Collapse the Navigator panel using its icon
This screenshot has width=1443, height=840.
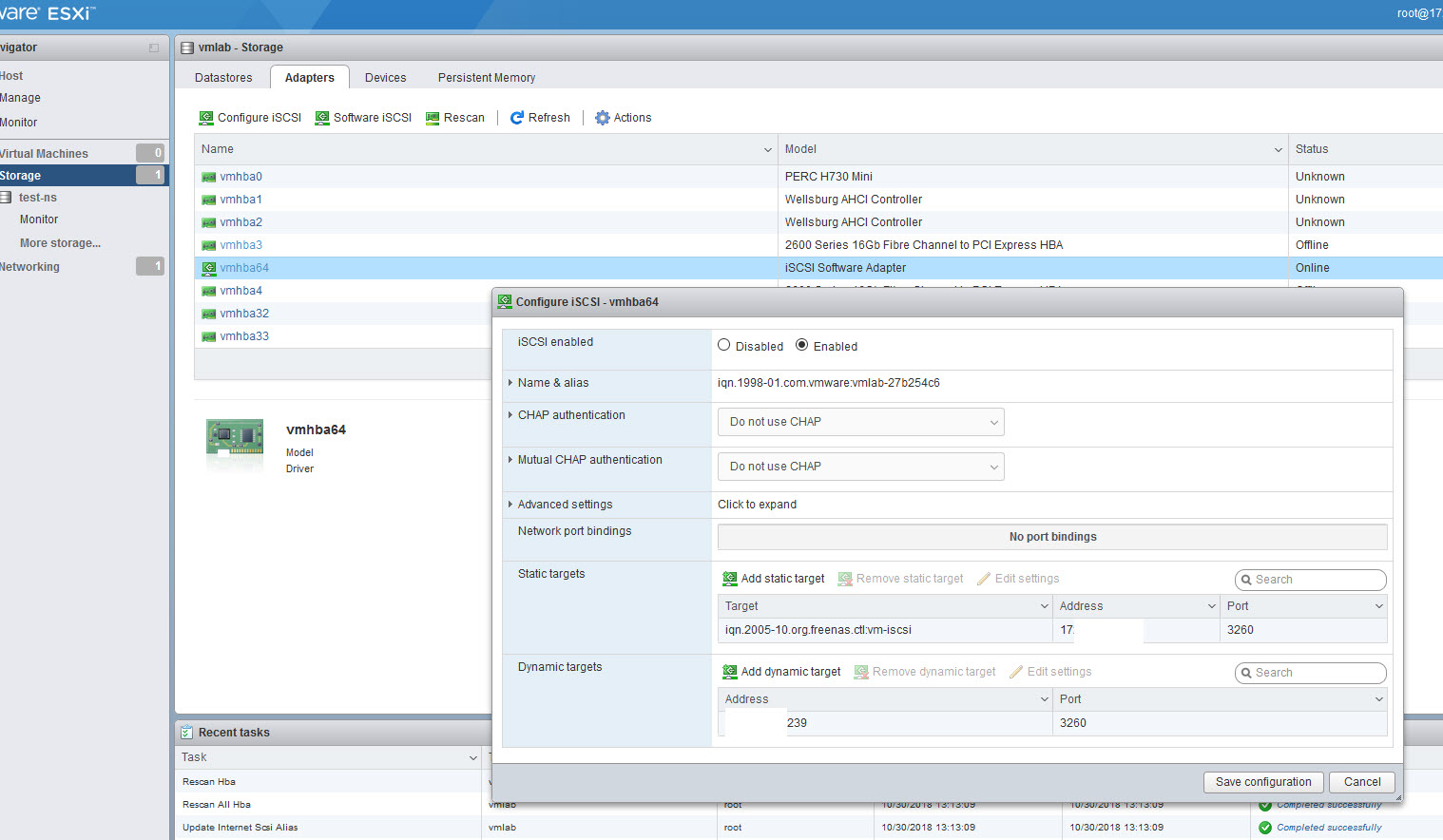click(x=154, y=48)
